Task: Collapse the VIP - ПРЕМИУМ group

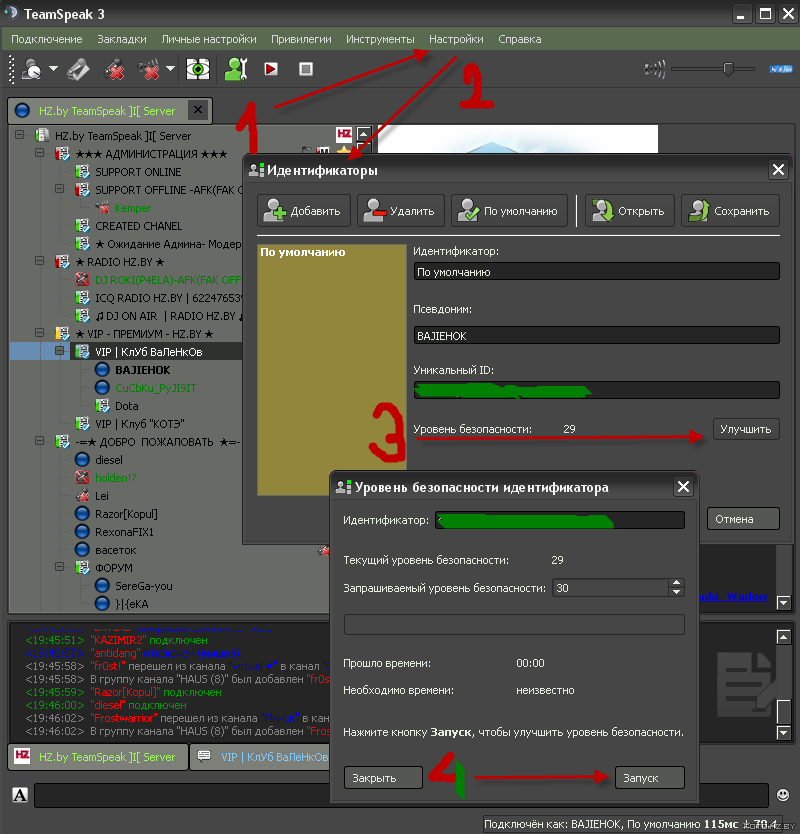Action: pyautogui.click(x=39, y=332)
